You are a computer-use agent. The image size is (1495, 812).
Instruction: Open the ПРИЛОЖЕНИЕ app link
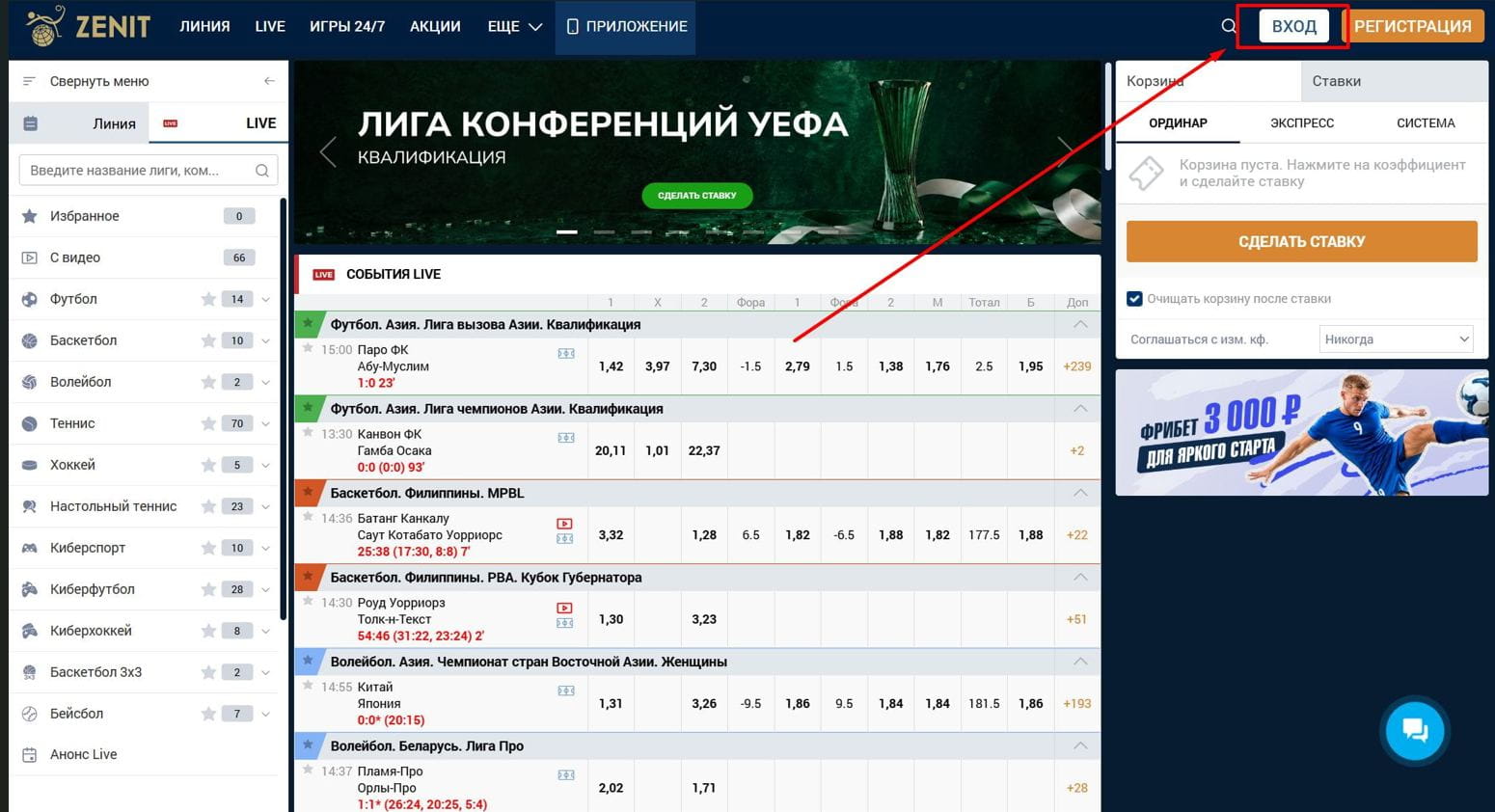coord(625,26)
